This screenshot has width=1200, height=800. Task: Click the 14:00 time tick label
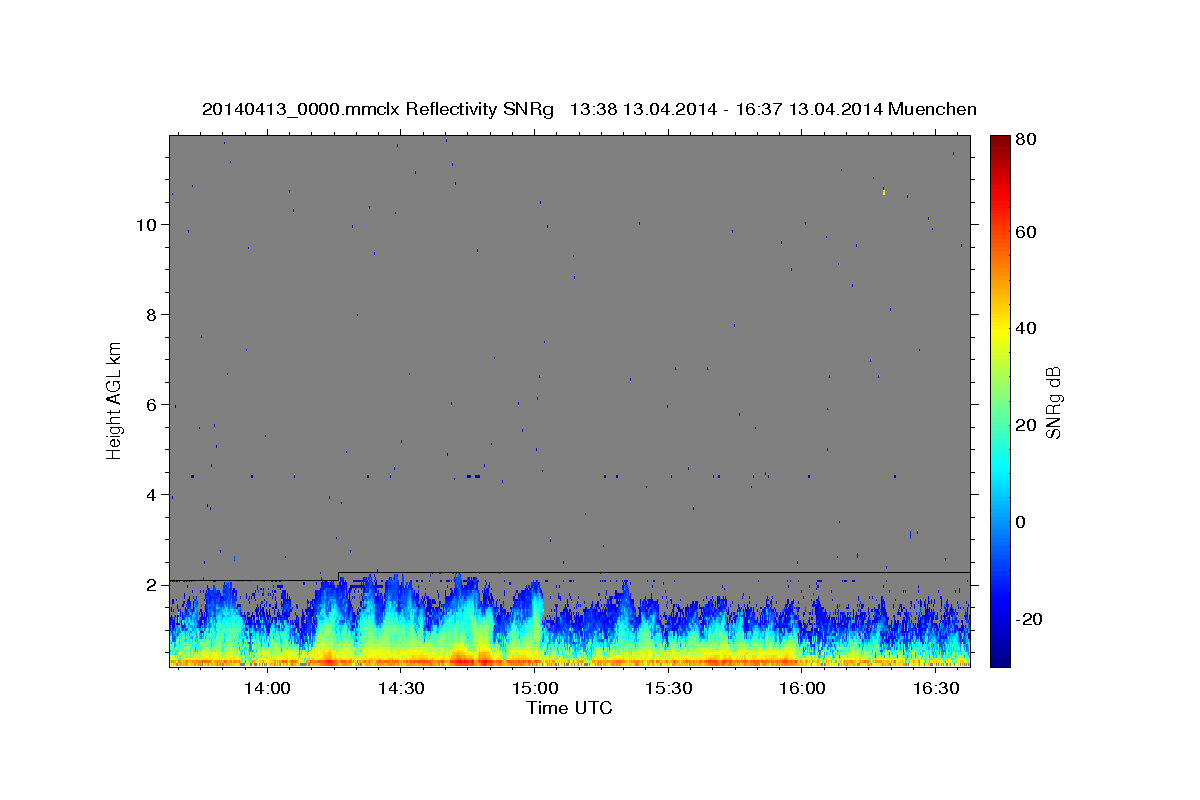pos(267,689)
